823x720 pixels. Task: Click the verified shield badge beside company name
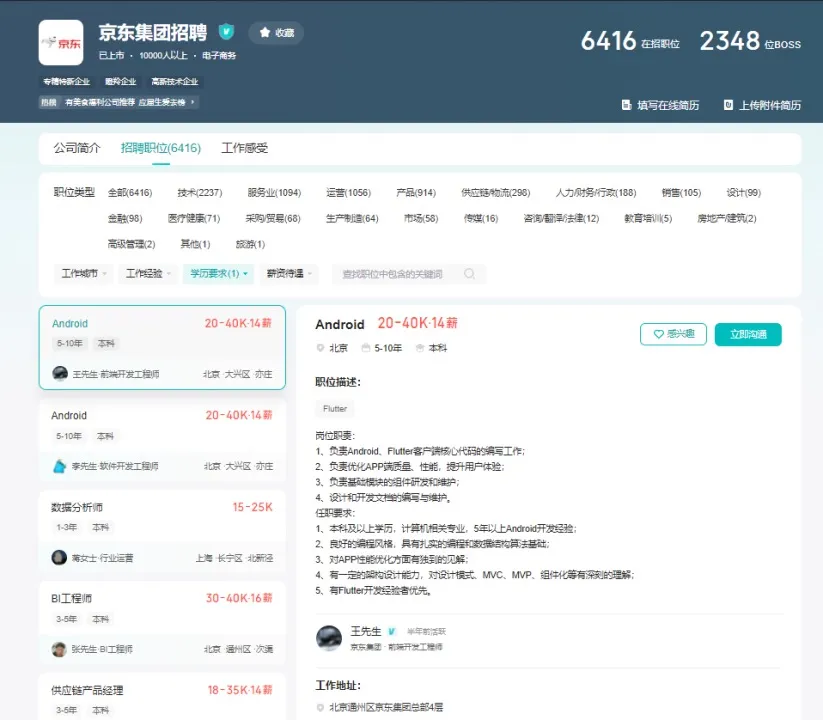(226, 32)
